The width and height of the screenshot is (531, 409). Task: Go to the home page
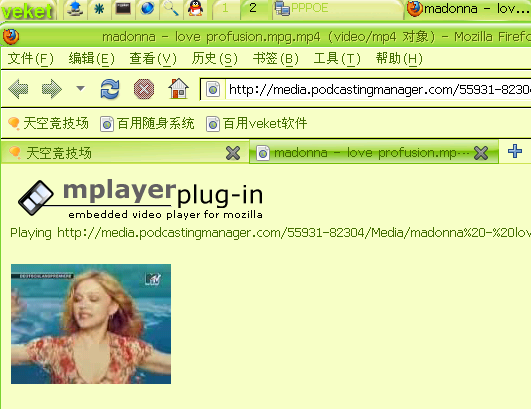178,89
